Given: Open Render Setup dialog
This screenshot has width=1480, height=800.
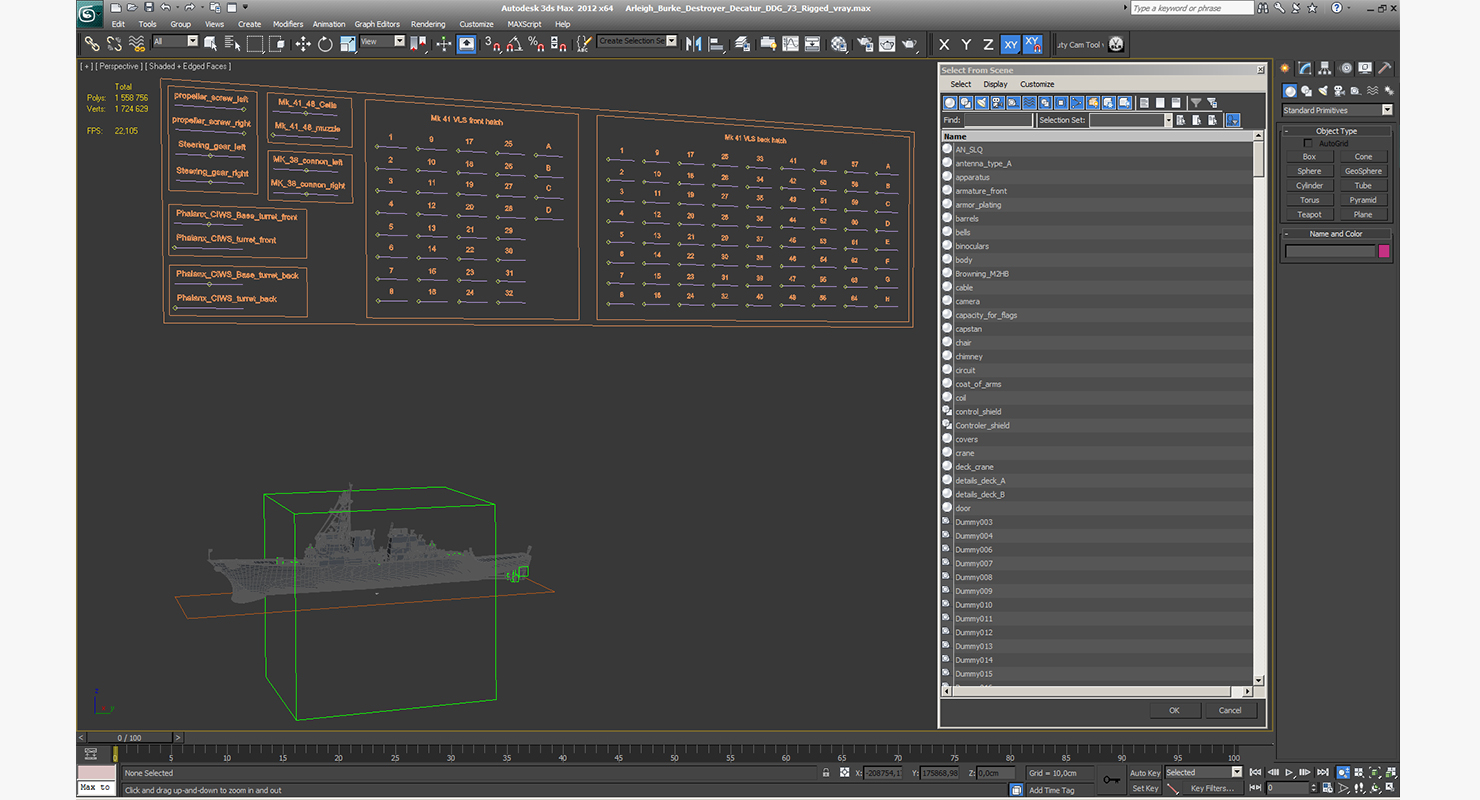Looking at the screenshot, I should click(863, 44).
